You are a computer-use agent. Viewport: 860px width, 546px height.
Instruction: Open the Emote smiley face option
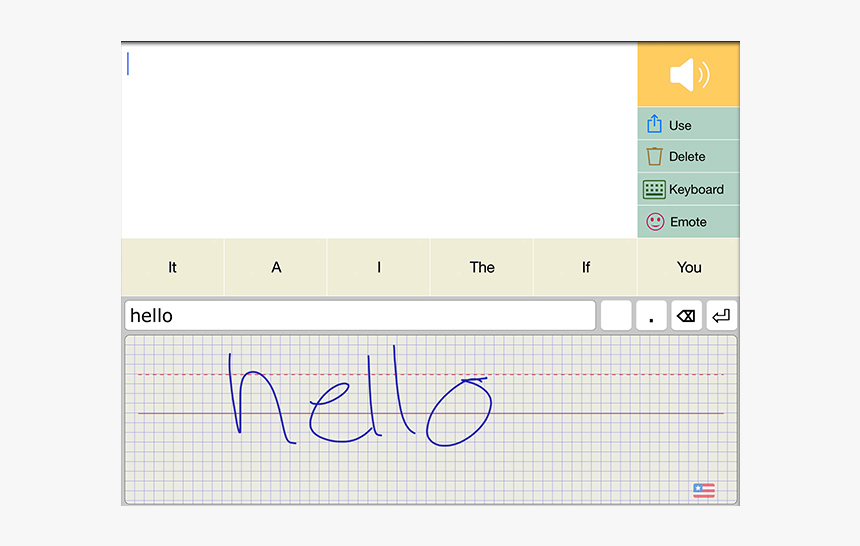click(x=655, y=222)
